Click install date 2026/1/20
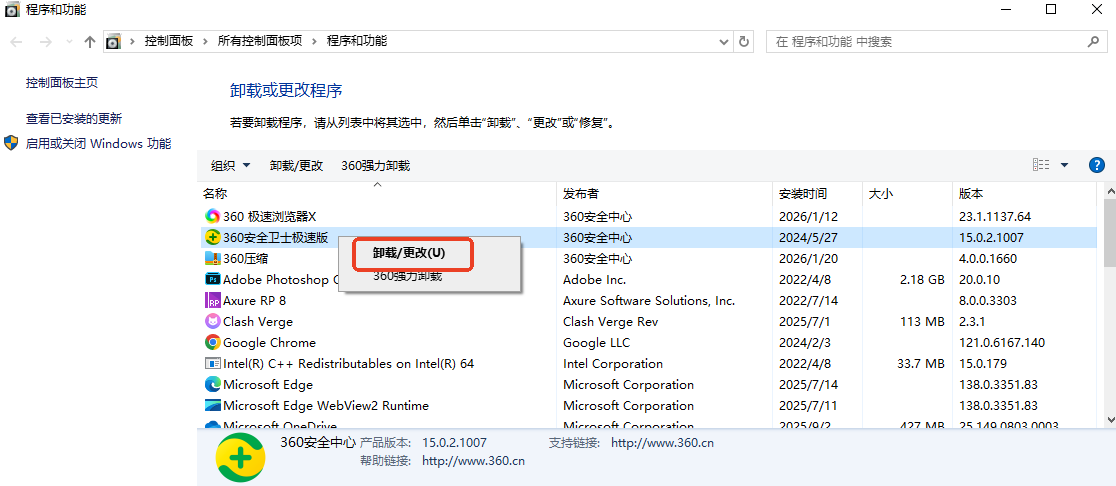 tap(809, 258)
